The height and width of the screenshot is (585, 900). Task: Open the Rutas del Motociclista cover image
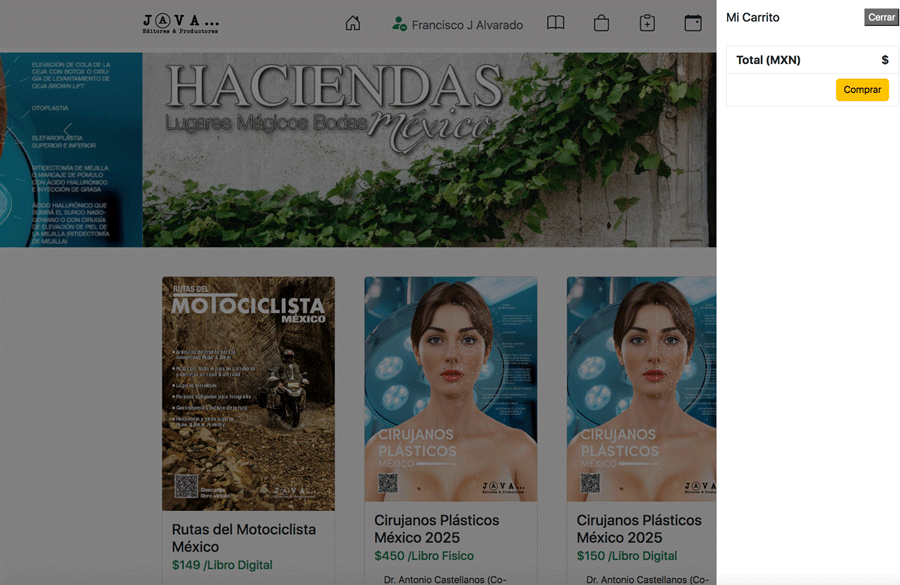[x=248, y=393]
